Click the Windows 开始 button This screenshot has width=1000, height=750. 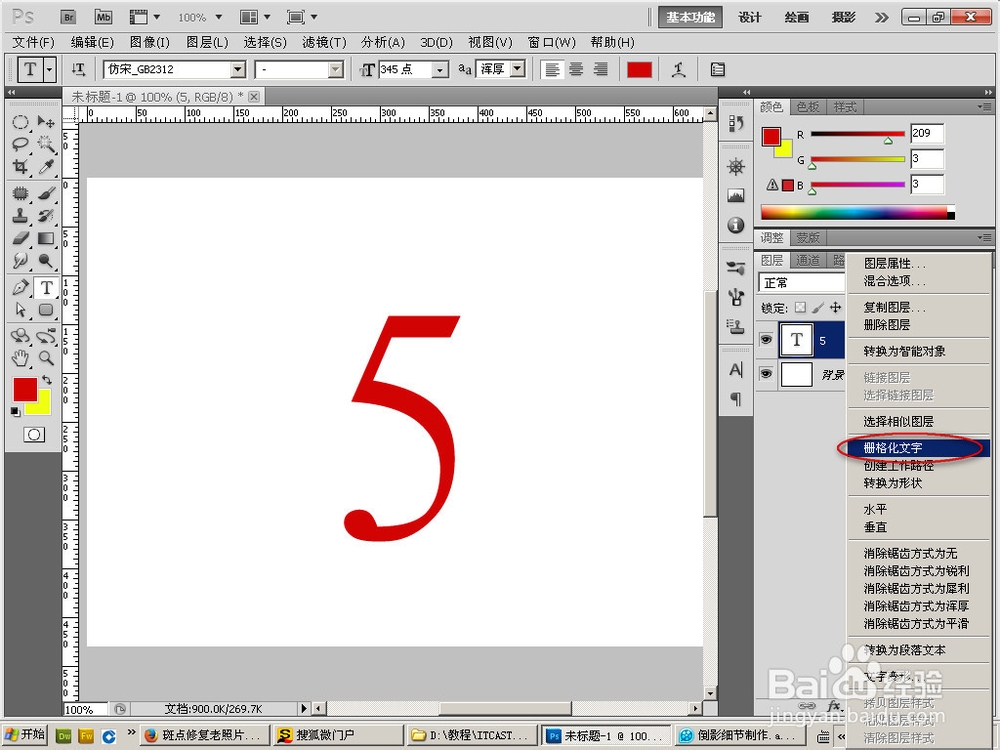(x=24, y=735)
